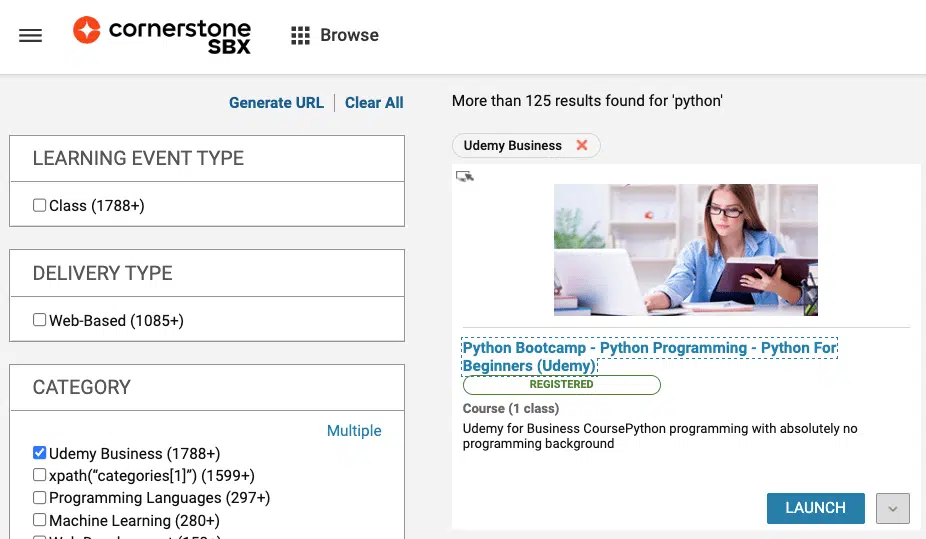Screen dimensions: 926x539
Task: Click the Clear All link
Action: (374, 103)
